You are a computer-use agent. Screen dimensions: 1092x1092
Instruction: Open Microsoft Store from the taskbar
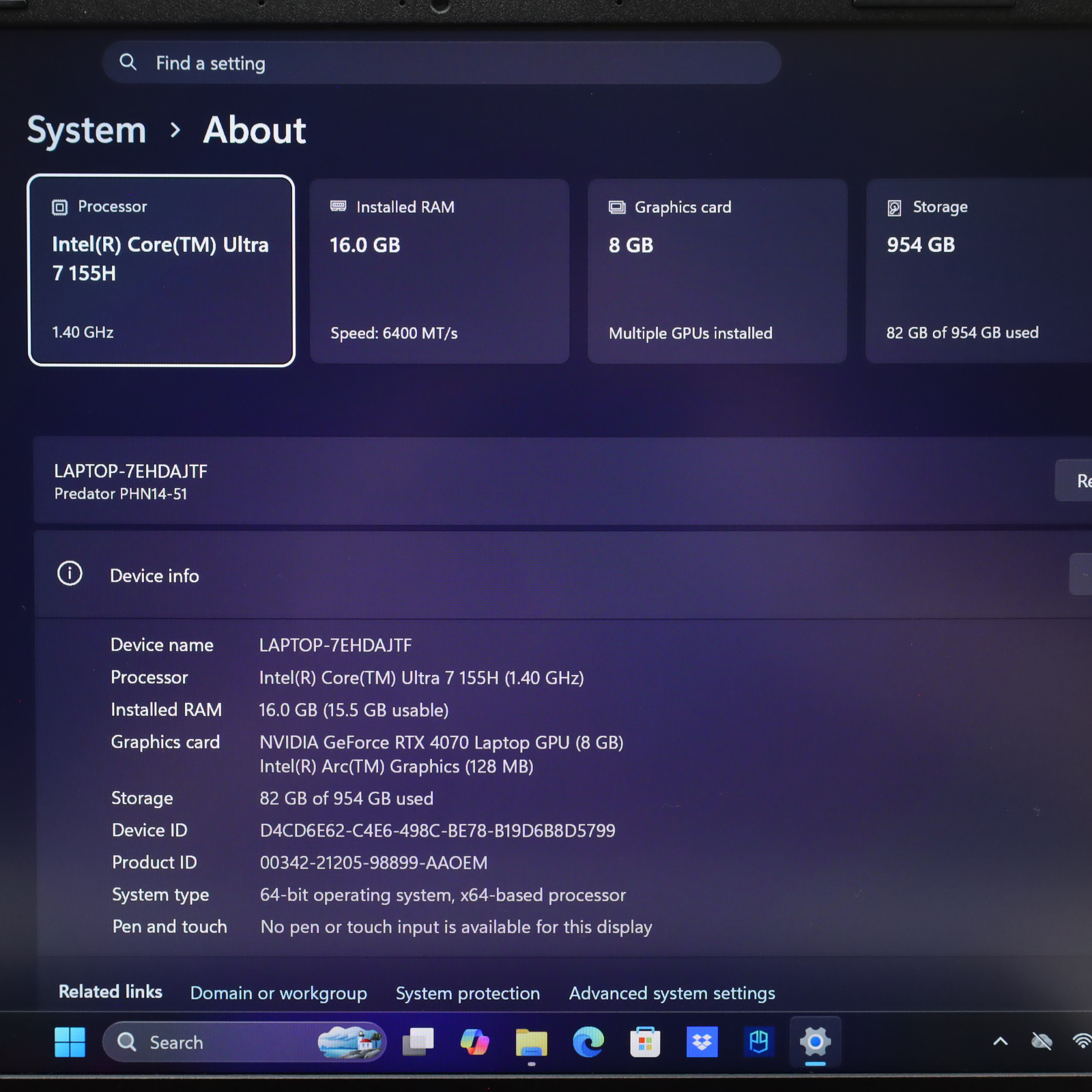tap(645, 1042)
